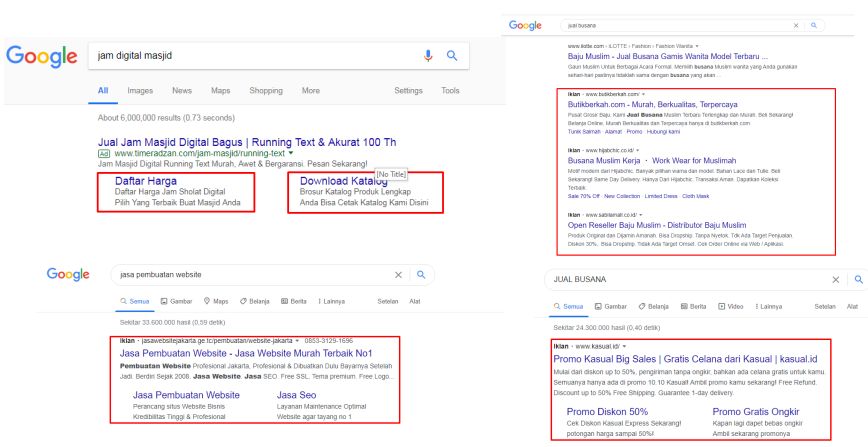This screenshot has width=868, height=447.
Task: Expand Lainnya menu in 'jasa pembuatan website' results
Action: (332, 301)
